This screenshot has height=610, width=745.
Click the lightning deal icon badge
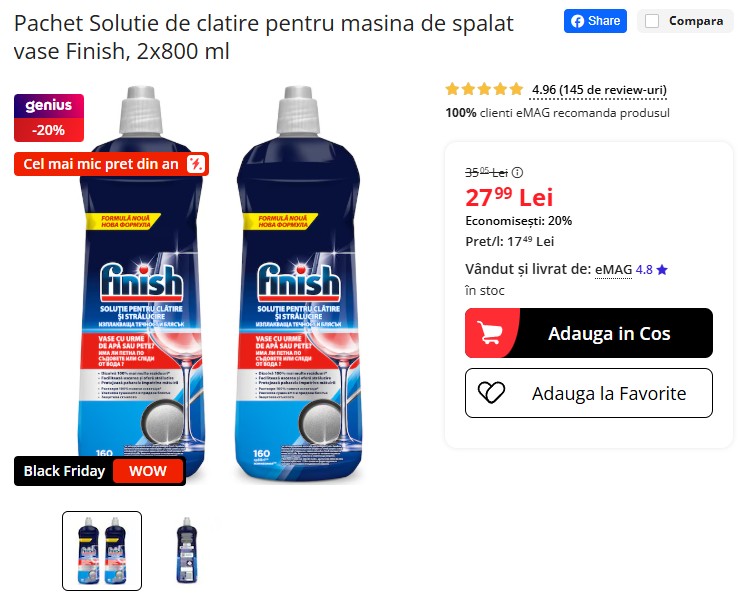195,164
